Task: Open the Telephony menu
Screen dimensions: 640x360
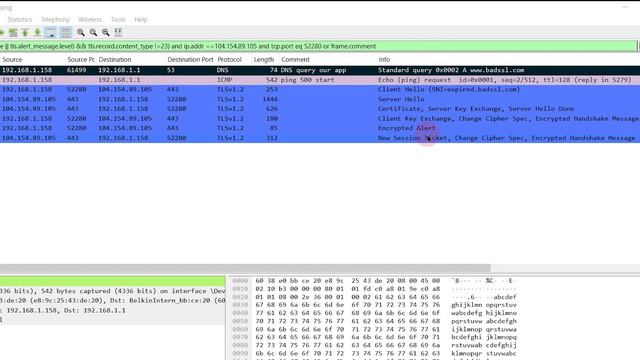Action: [x=55, y=20]
